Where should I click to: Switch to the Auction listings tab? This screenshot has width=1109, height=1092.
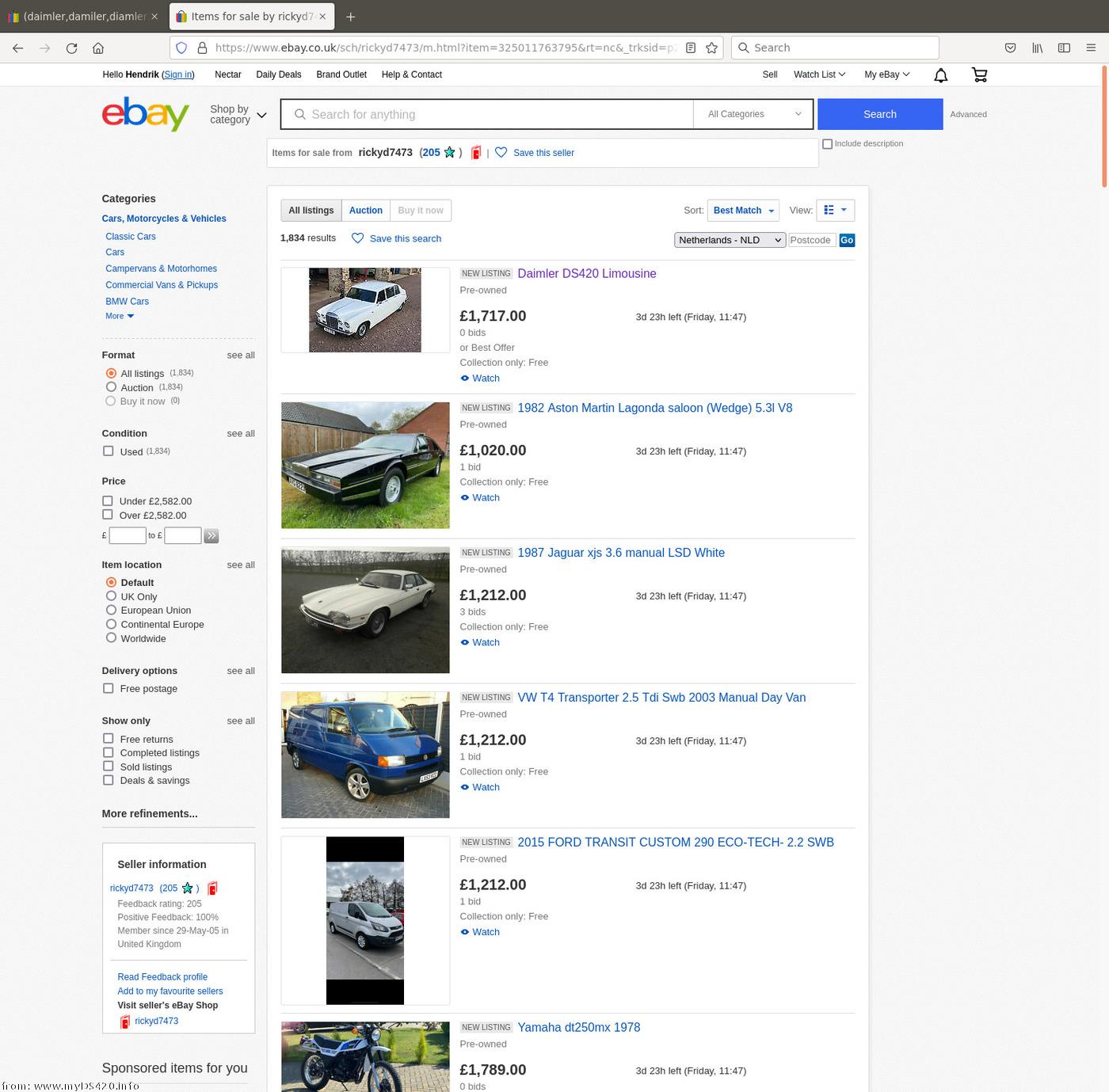point(366,211)
